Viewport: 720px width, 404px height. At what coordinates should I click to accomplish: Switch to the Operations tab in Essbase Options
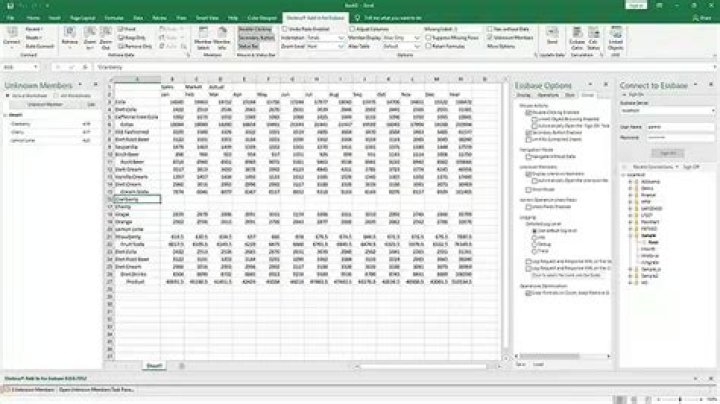click(549, 95)
